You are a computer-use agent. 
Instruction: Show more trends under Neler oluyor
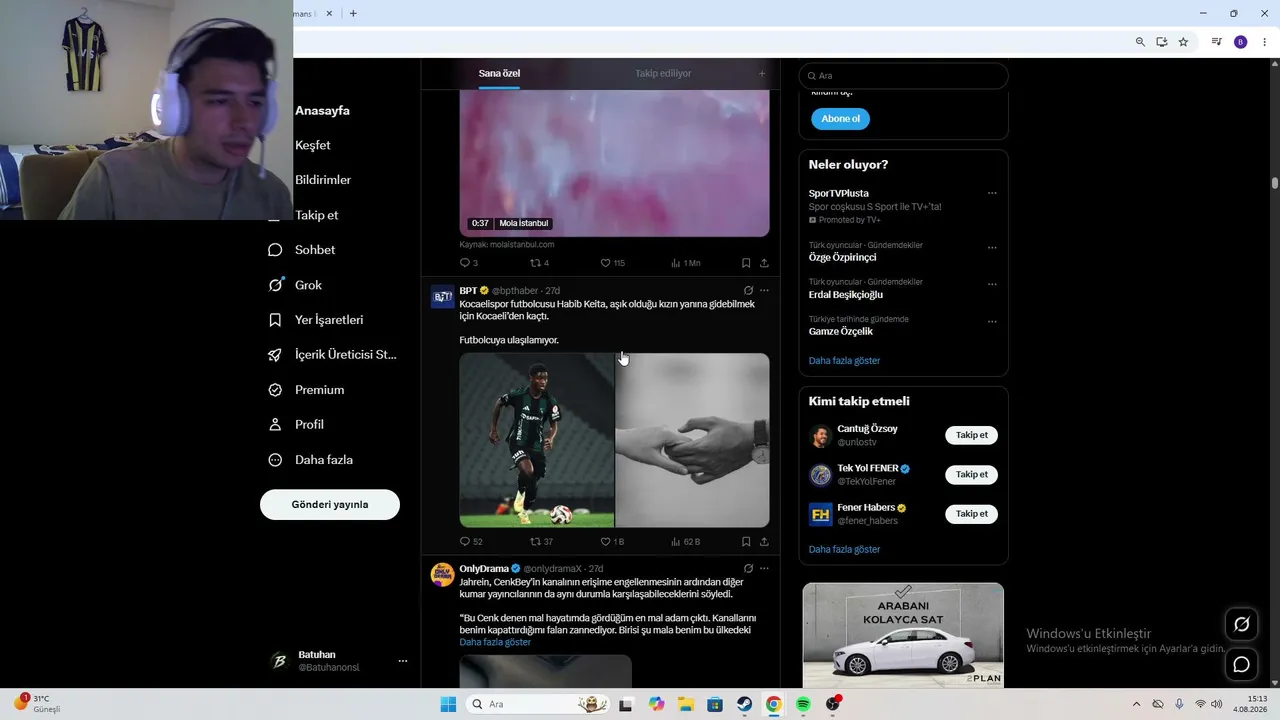(x=845, y=361)
